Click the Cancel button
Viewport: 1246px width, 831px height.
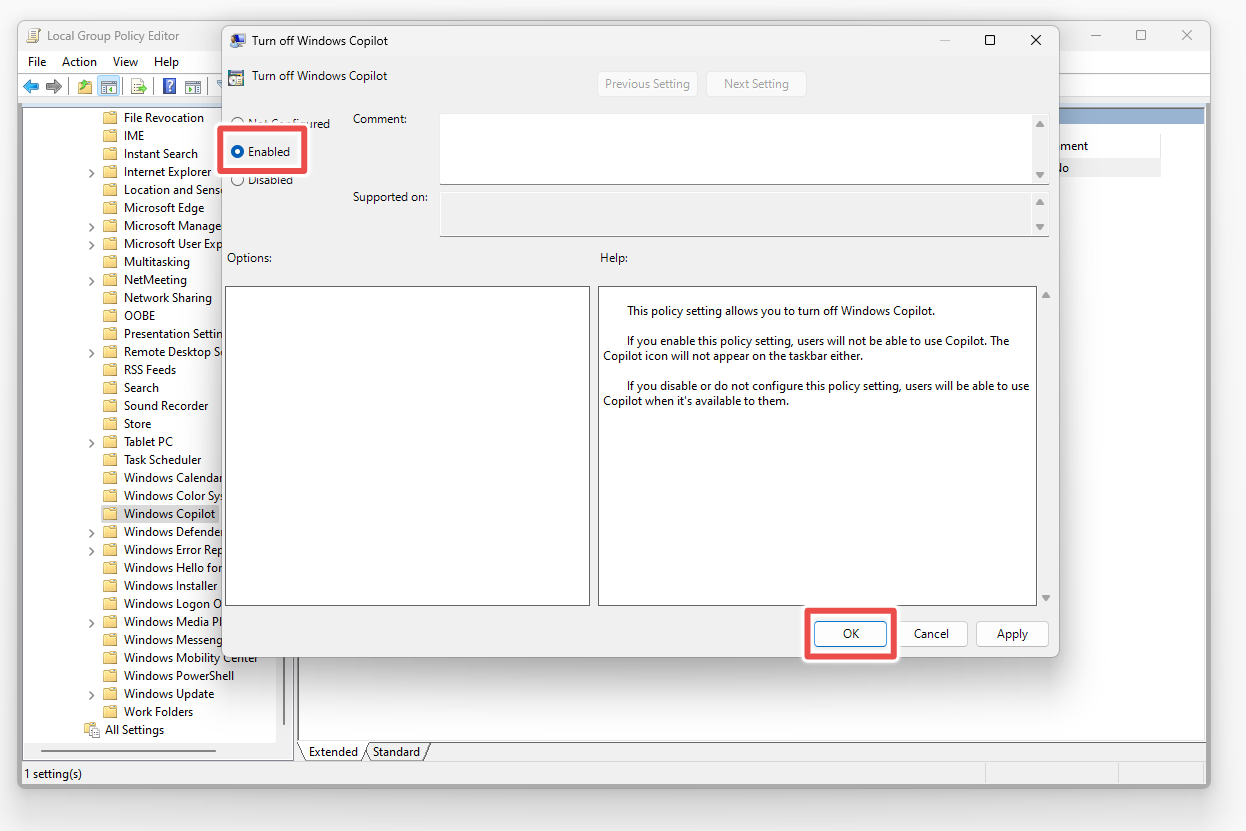(931, 634)
